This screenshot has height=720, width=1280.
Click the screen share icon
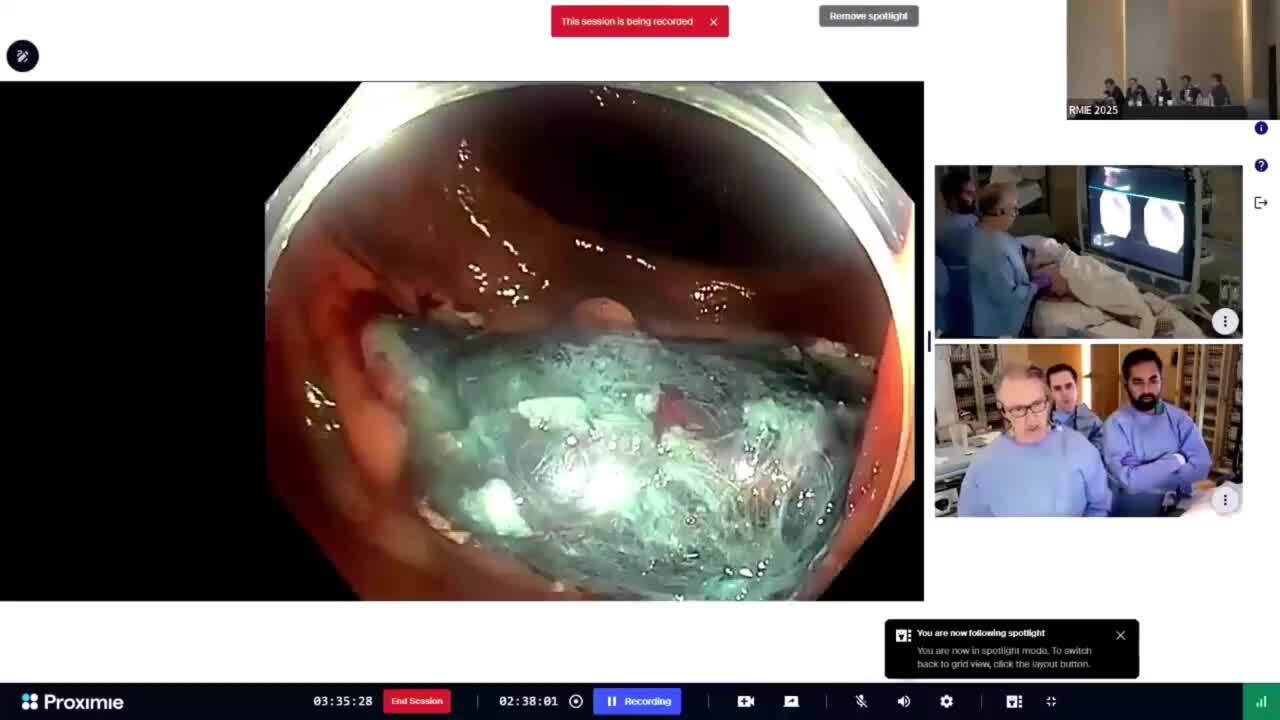click(x=791, y=701)
